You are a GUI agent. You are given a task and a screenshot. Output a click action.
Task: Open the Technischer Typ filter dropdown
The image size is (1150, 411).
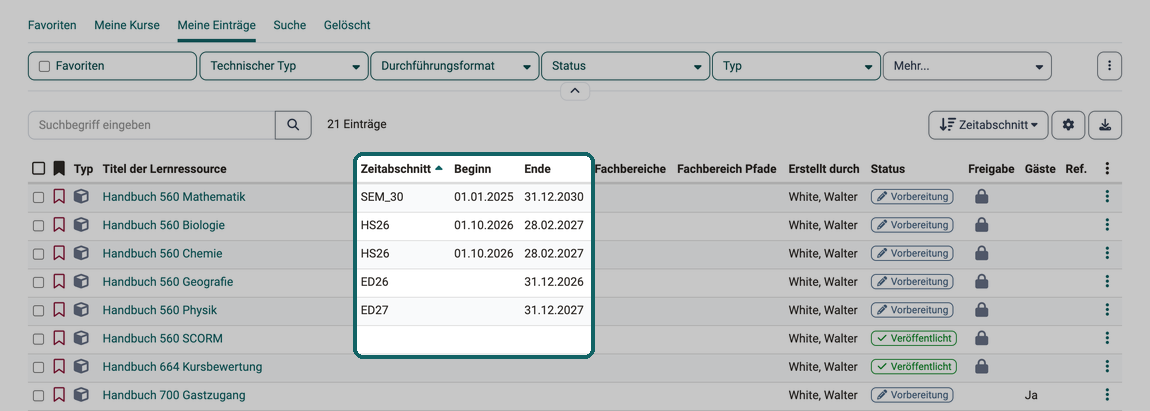tap(284, 66)
